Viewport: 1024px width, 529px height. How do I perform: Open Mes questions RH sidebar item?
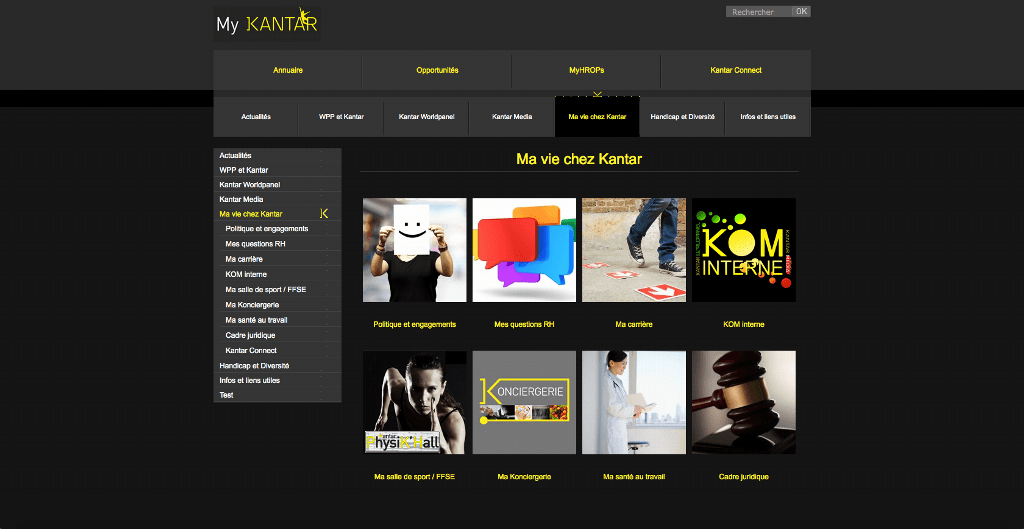pos(278,244)
